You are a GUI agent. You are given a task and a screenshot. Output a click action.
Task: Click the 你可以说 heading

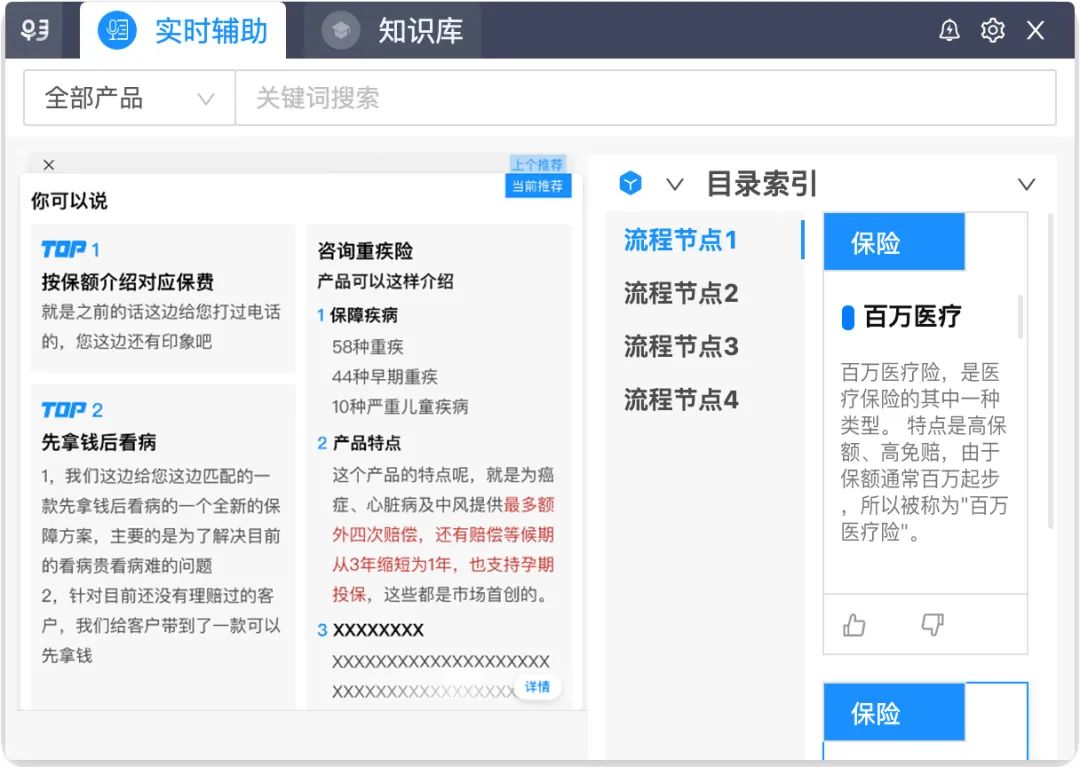pos(69,201)
